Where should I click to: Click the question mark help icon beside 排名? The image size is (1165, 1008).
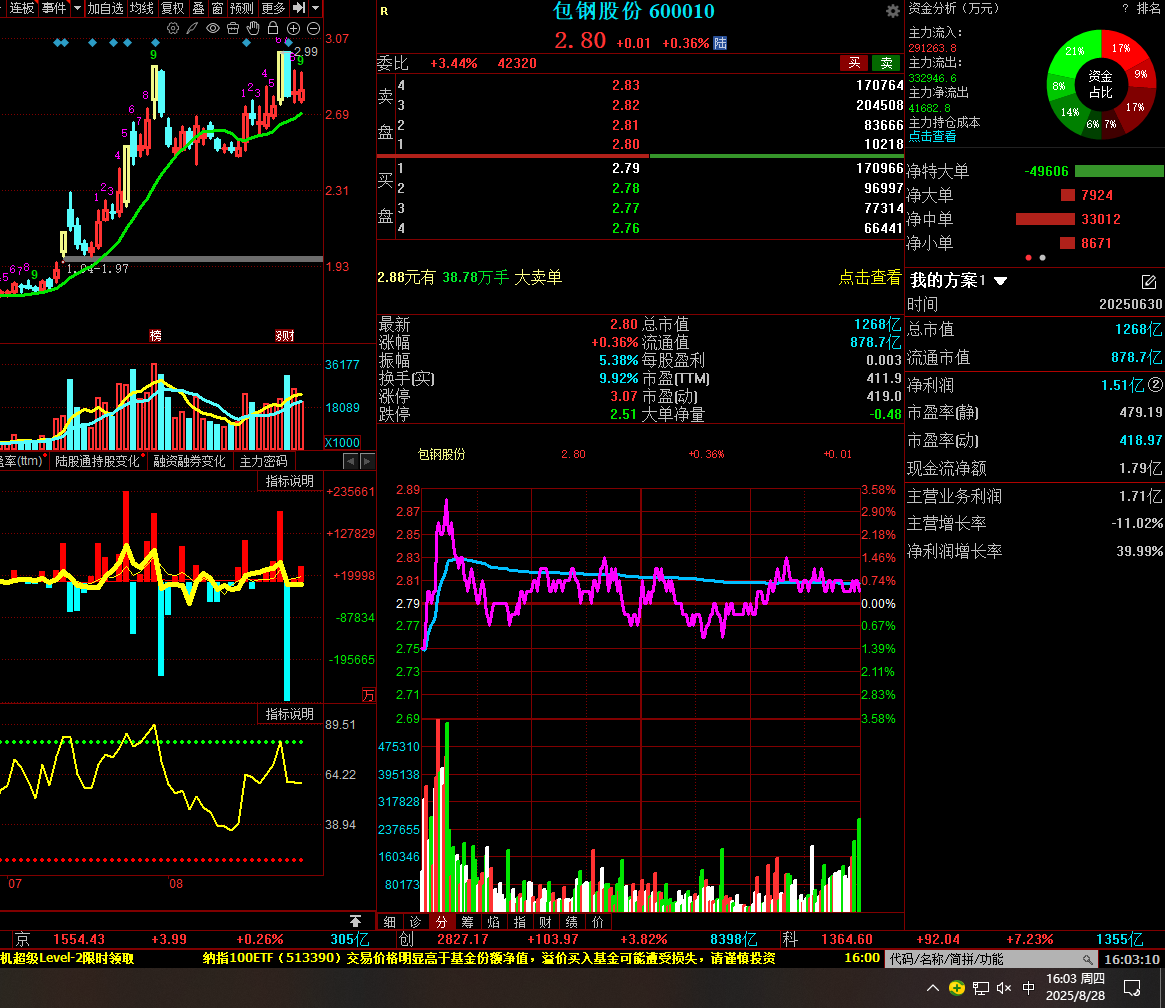click(1125, 8)
